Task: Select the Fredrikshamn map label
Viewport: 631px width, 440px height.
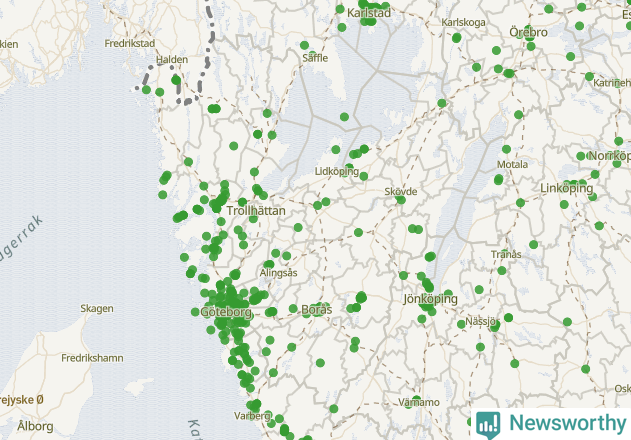Action: coord(92,358)
